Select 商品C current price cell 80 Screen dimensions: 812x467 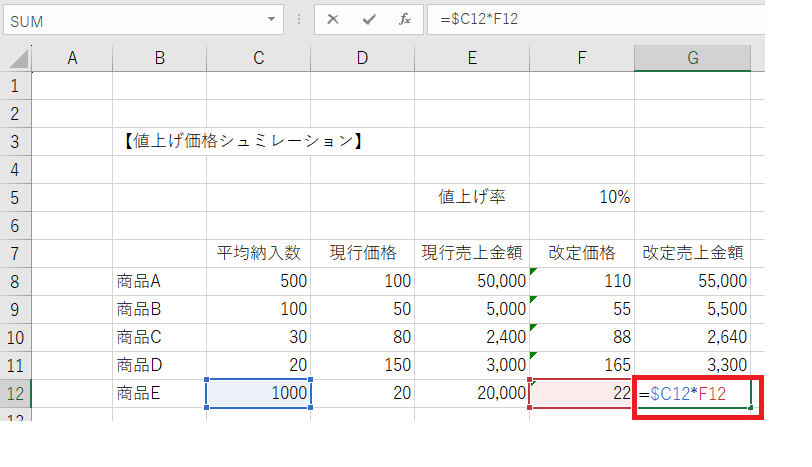(362, 337)
